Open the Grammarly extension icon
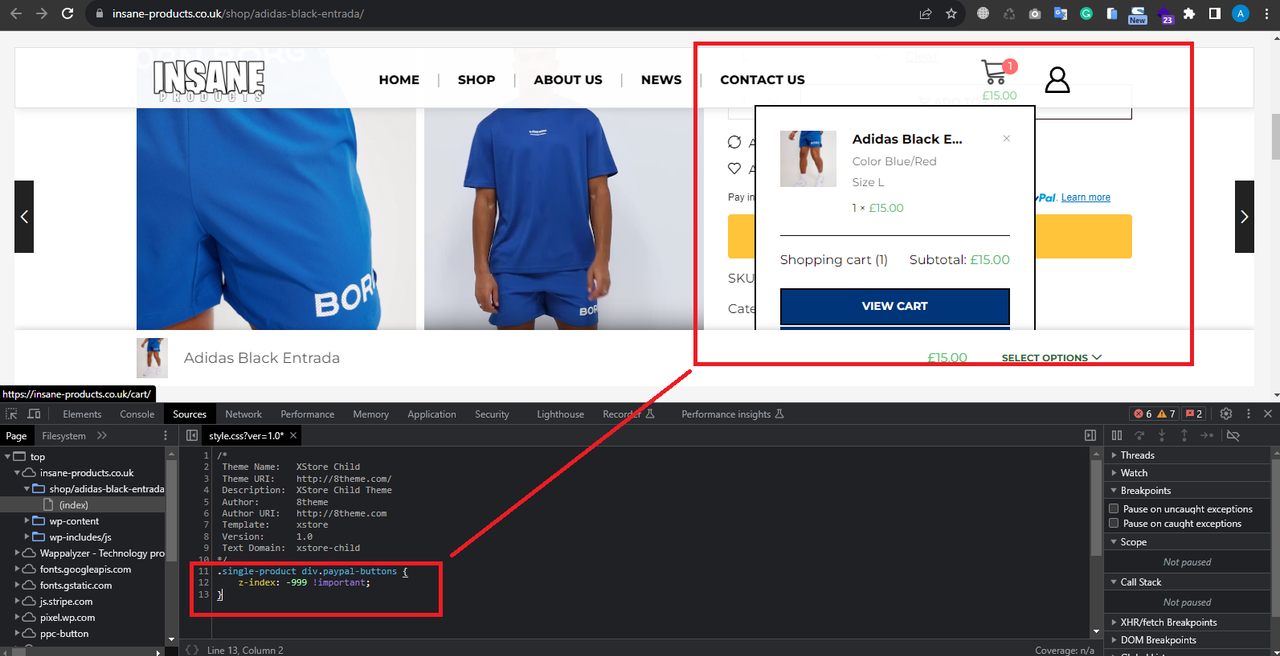Screen dimensions: 1280x656 (x=1086, y=14)
